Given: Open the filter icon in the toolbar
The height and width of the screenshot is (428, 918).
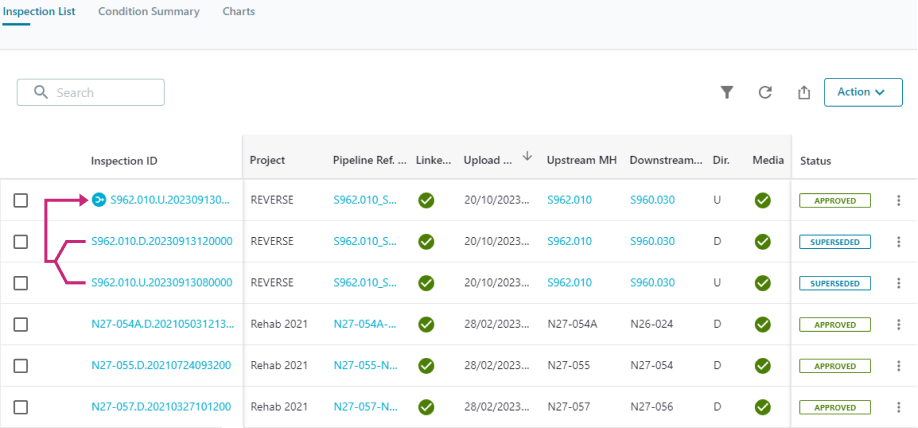Looking at the screenshot, I should pyautogui.click(x=727, y=92).
